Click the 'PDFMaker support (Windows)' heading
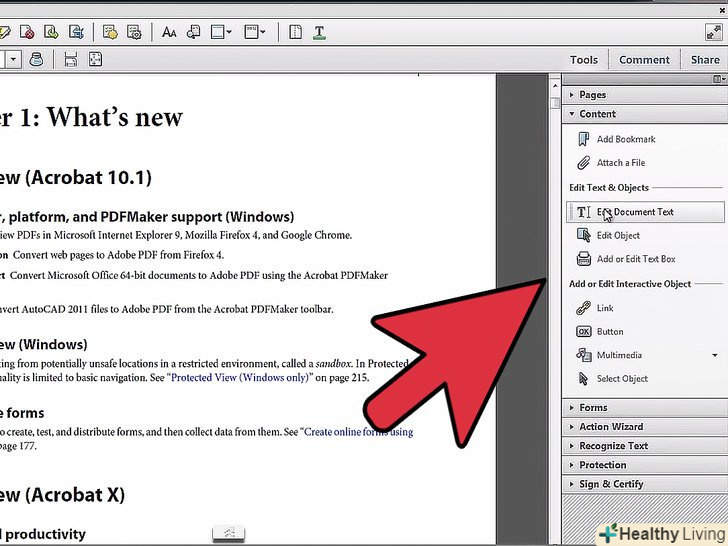Screen dimensions: 728x546 197,217
